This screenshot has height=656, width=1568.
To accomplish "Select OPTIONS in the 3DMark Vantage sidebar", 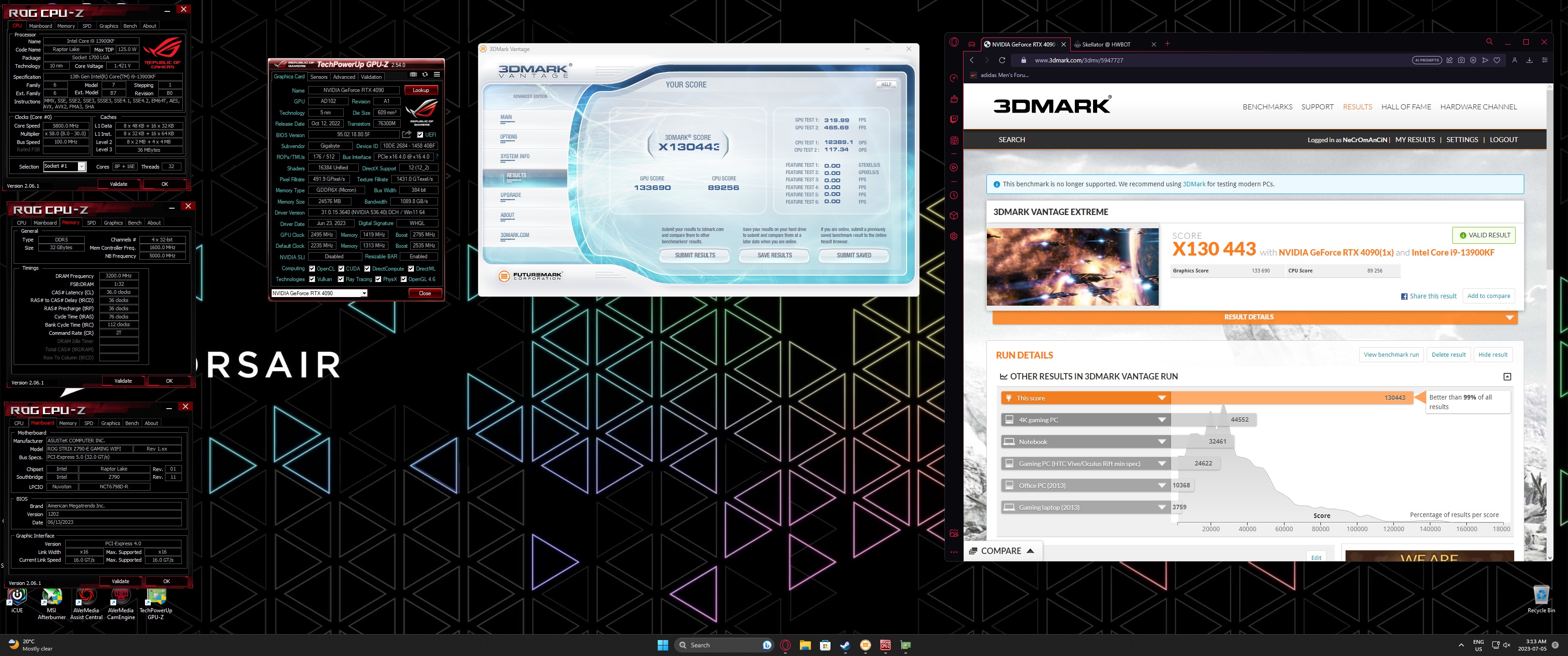I will (508, 137).
